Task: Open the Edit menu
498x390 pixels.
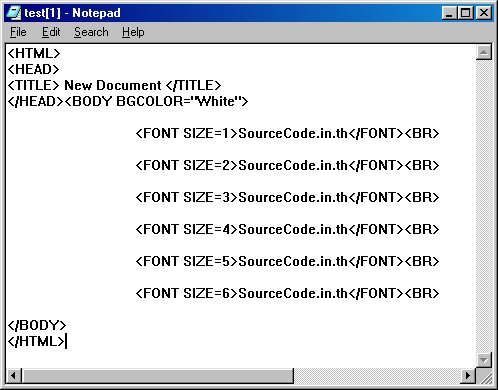Action: point(51,32)
